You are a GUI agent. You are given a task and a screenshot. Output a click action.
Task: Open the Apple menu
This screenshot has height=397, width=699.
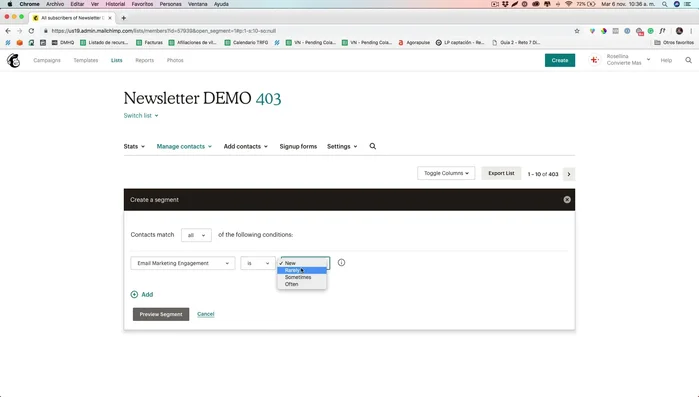point(10,4)
